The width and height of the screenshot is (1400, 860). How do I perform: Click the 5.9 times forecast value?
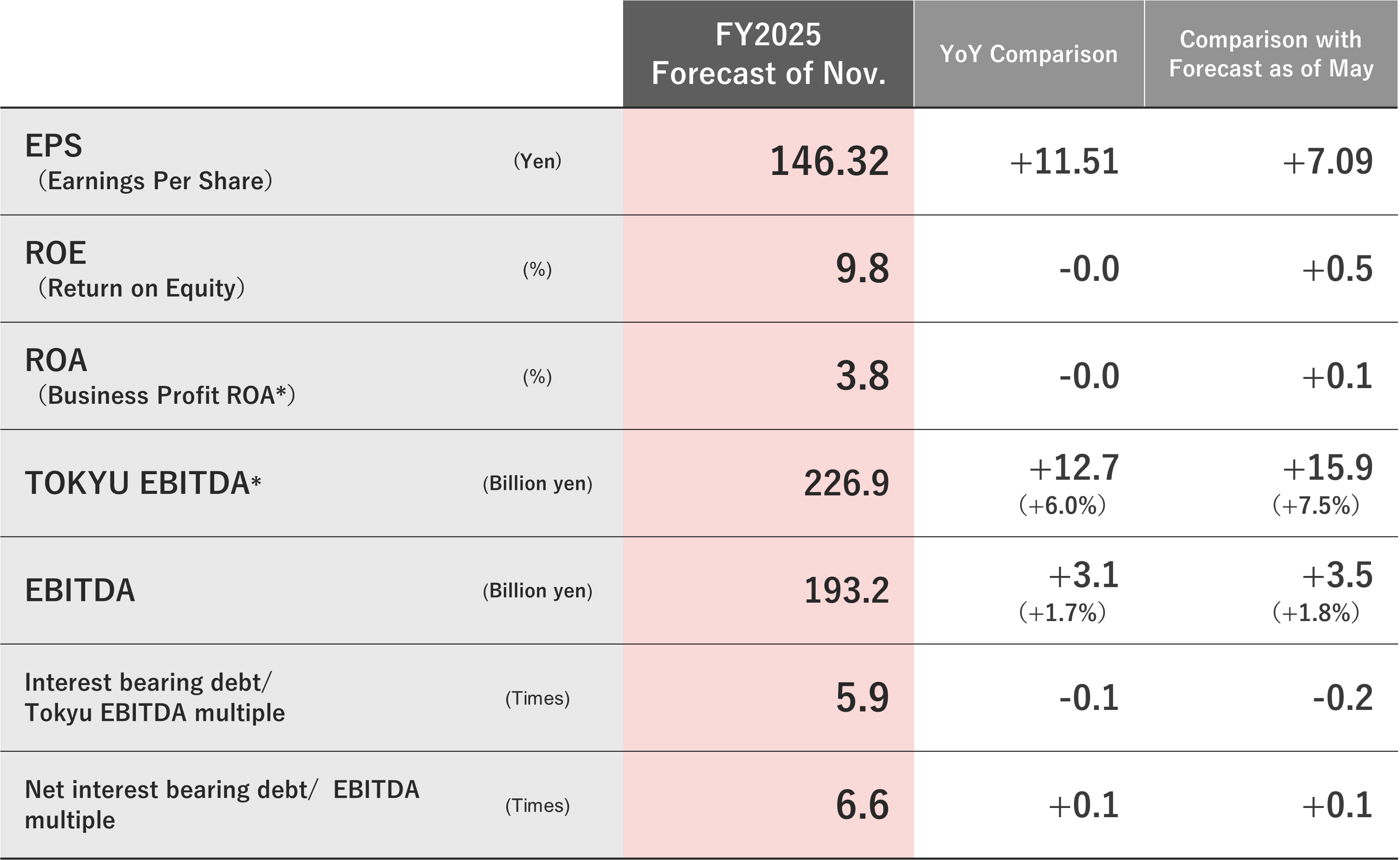tap(862, 698)
